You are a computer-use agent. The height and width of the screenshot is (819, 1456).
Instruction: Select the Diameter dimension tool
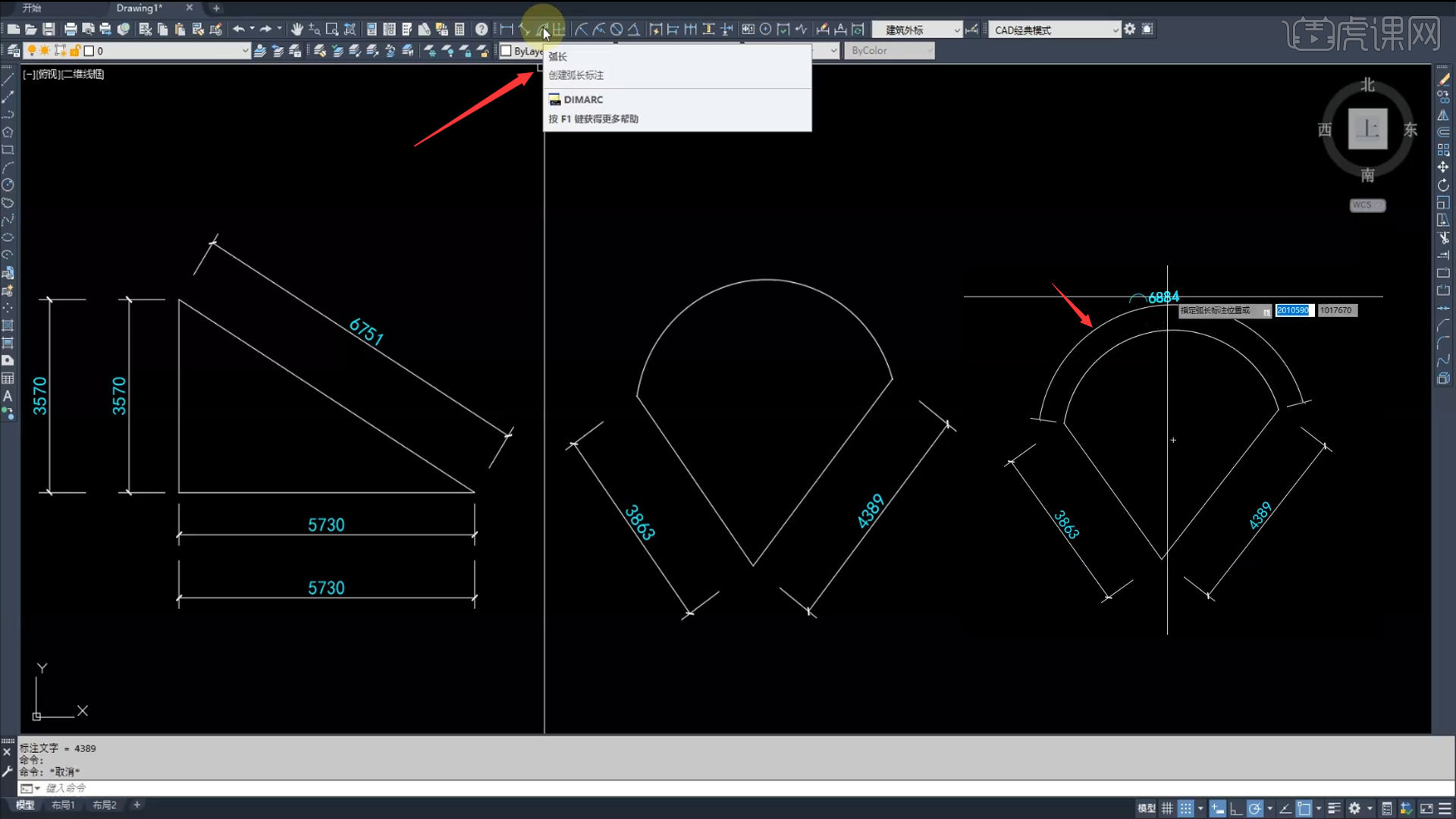(617, 30)
